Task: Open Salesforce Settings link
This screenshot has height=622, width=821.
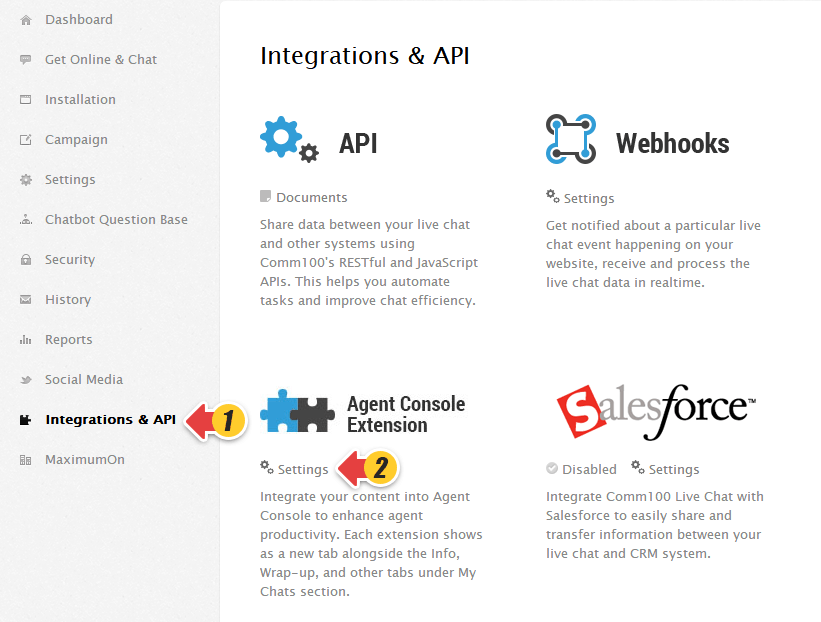Action: [673, 470]
